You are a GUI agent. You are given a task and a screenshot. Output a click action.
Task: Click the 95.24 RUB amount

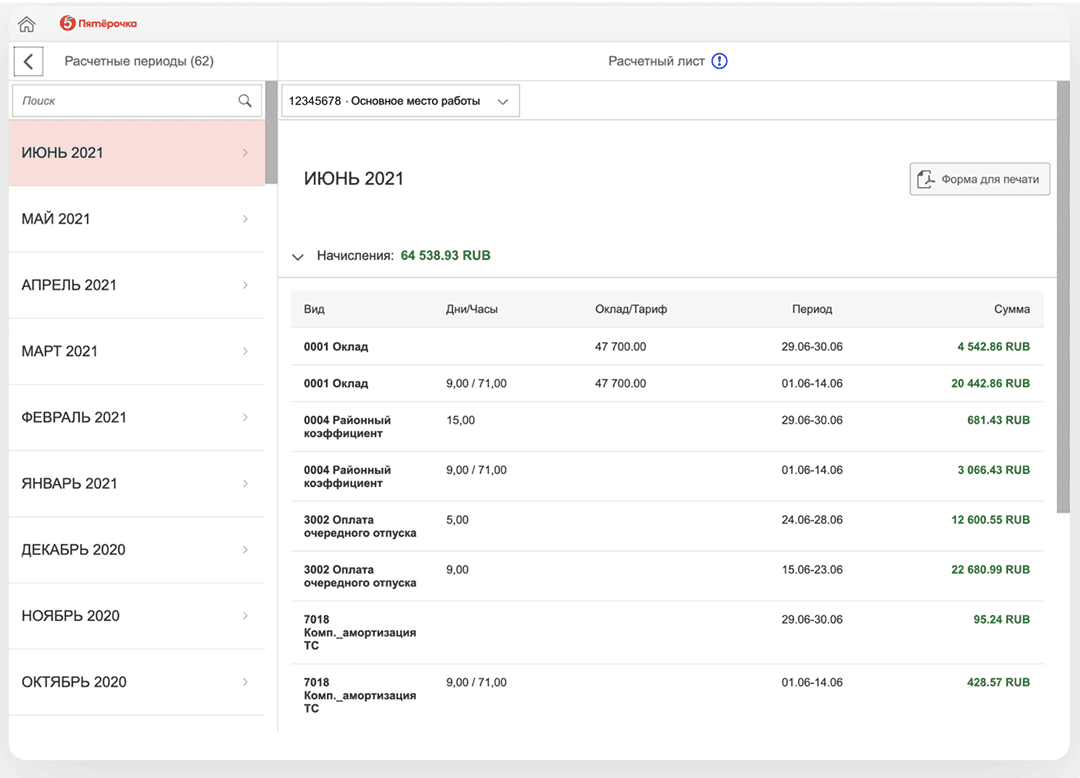pos(1001,619)
